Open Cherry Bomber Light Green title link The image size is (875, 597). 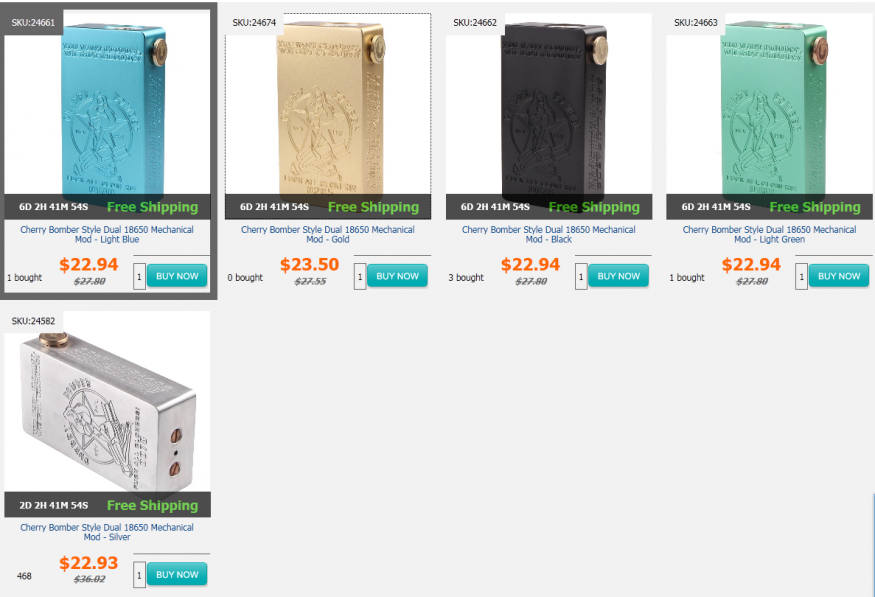(x=770, y=234)
